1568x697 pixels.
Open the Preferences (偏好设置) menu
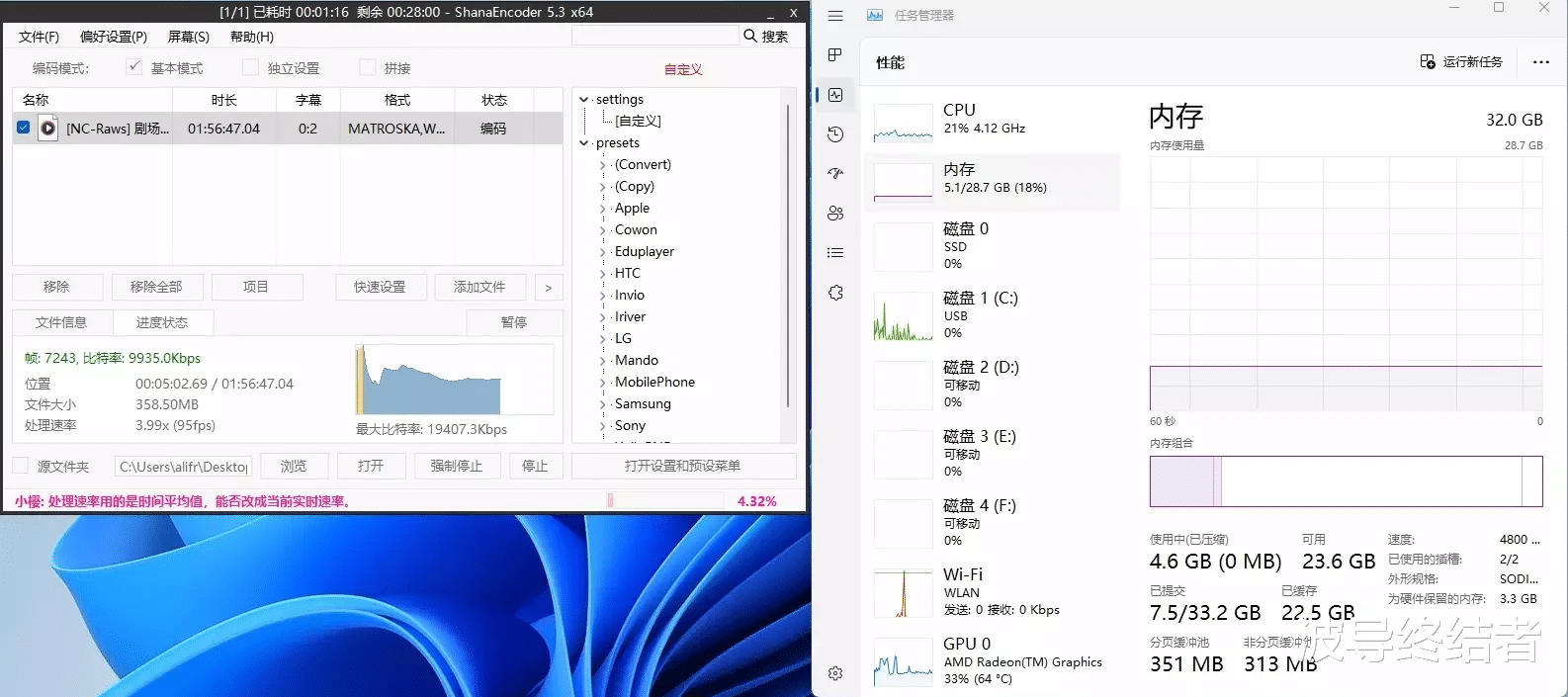tap(114, 37)
